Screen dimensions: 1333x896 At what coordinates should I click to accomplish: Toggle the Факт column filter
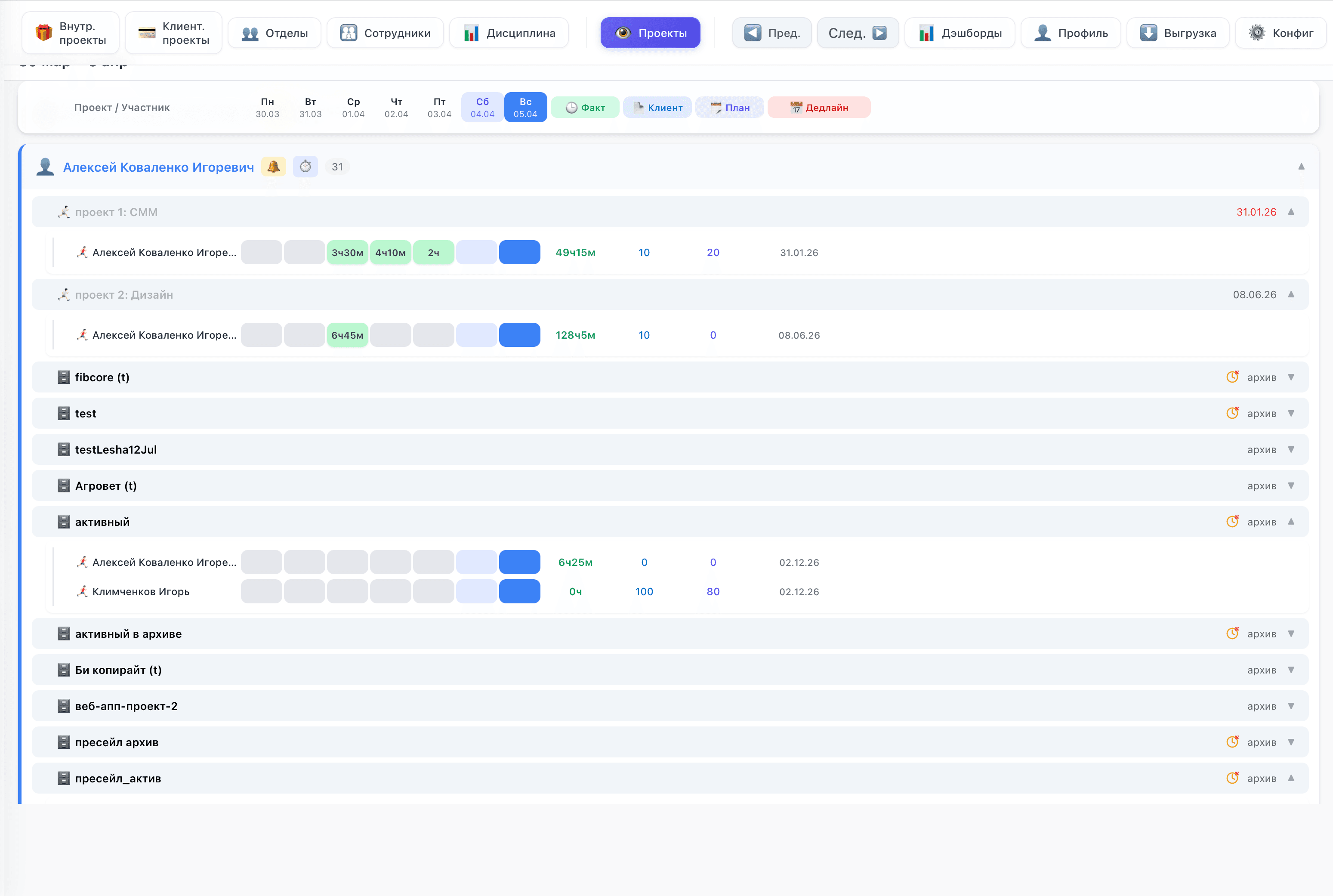click(584, 108)
